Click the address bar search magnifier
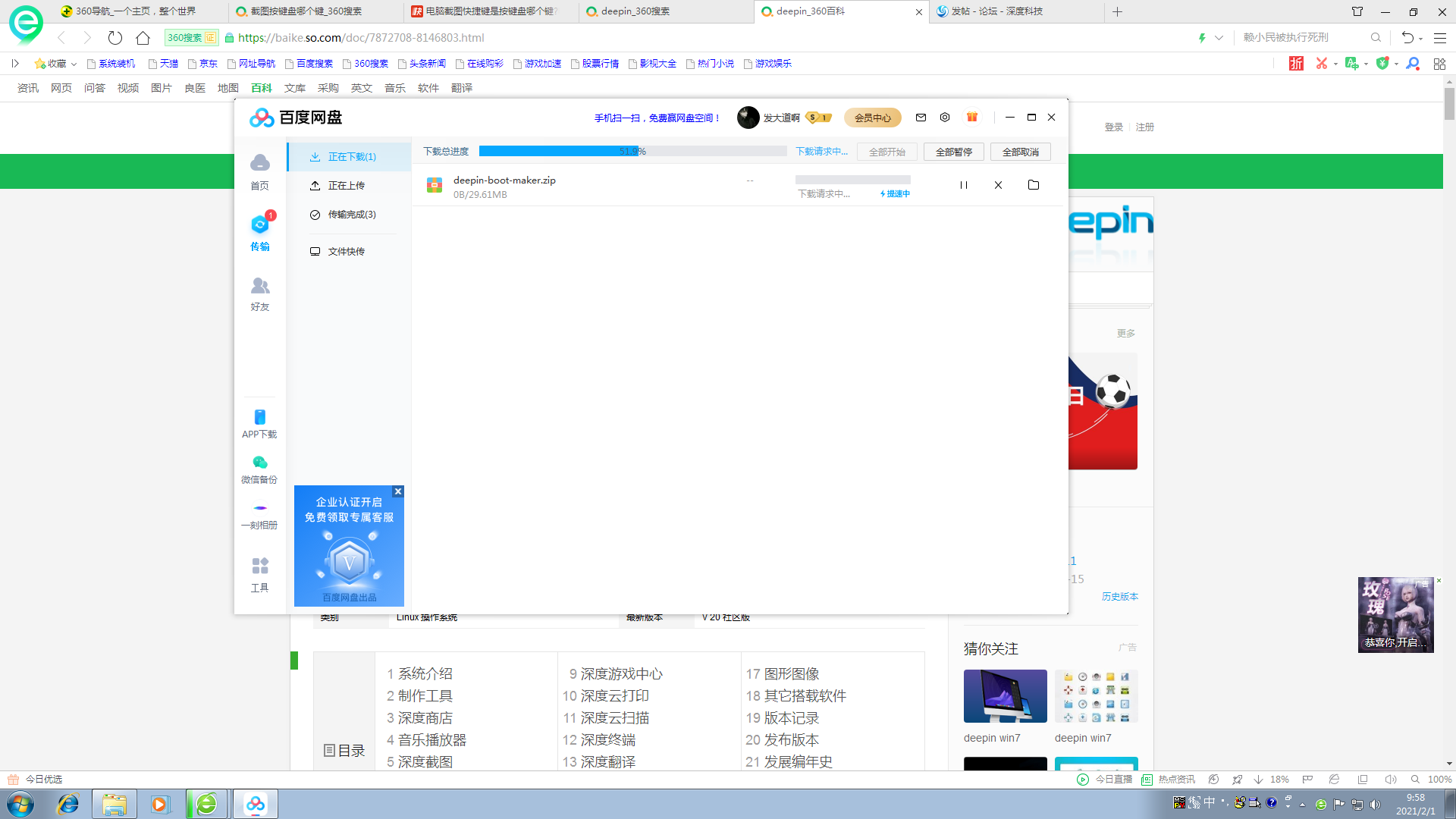The height and width of the screenshot is (819, 1456). tap(1376, 38)
